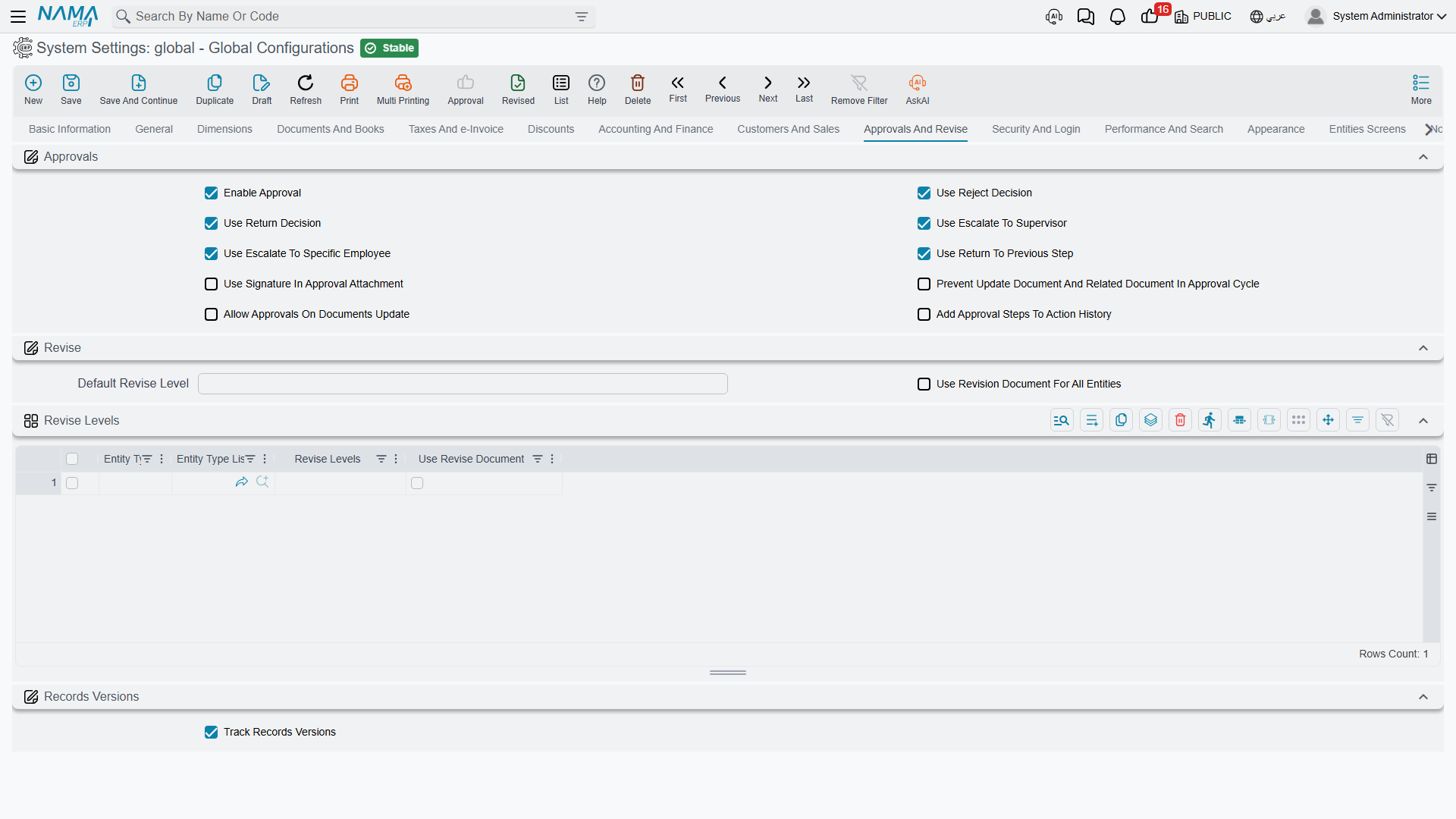
Task: Collapse the Records Versions section
Action: pos(1423,697)
